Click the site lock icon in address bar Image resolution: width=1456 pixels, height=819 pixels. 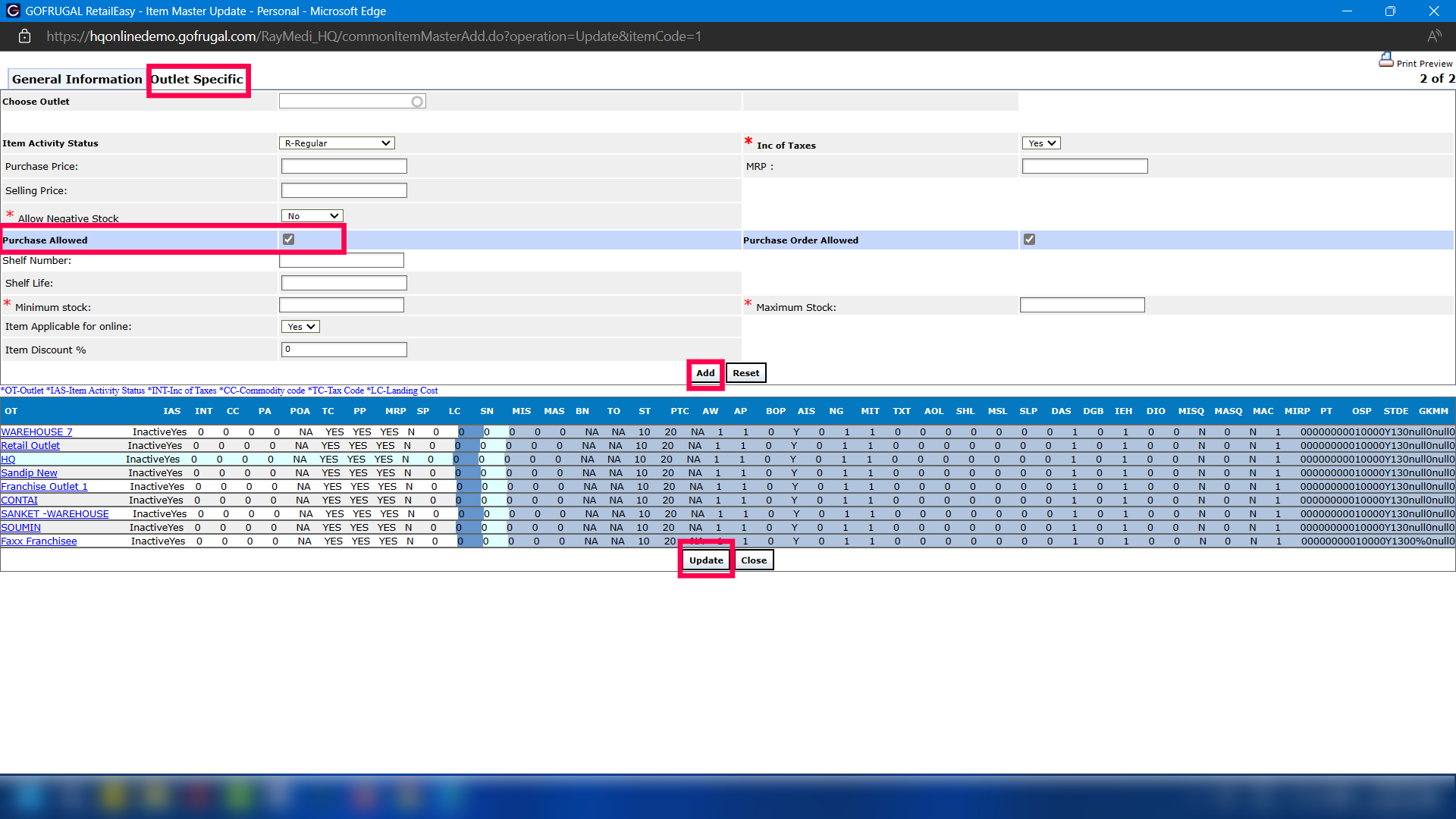tap(24, 36)
